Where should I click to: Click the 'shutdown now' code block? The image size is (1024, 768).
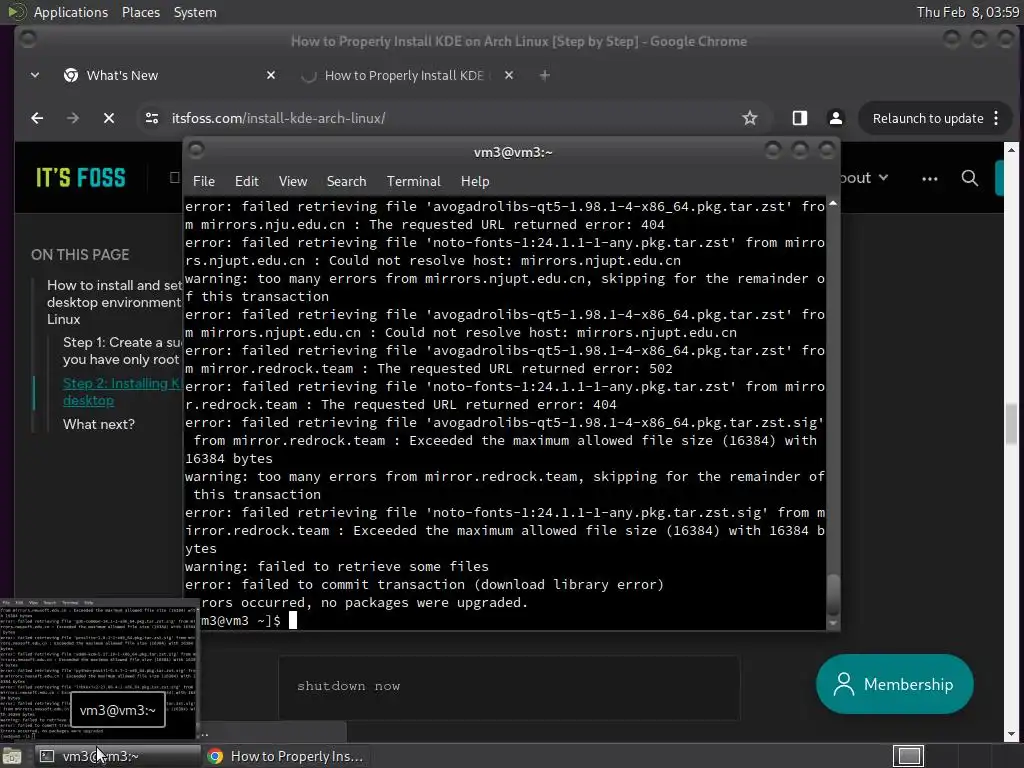point(509,687)
